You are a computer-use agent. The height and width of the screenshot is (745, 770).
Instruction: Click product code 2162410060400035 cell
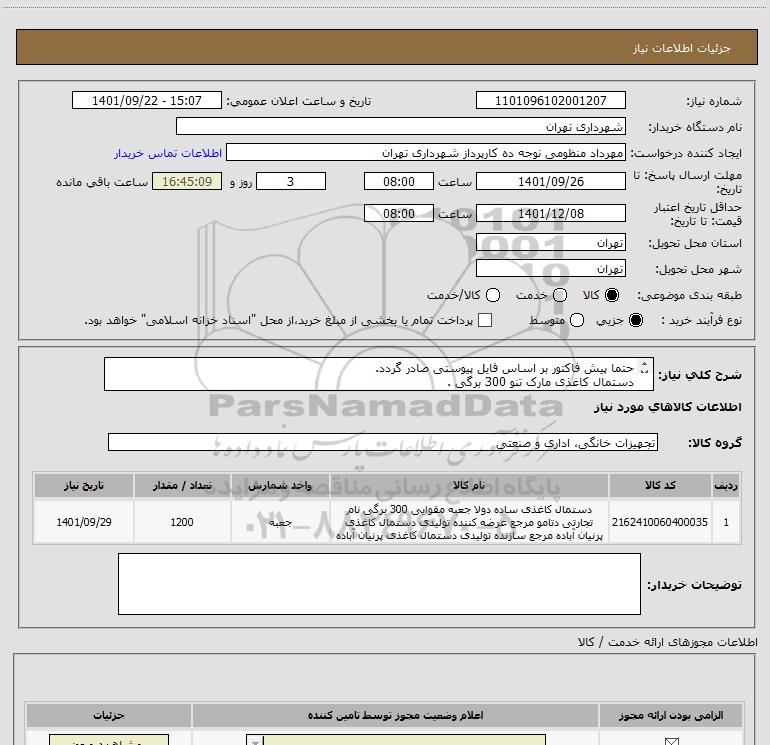(660, 522)
